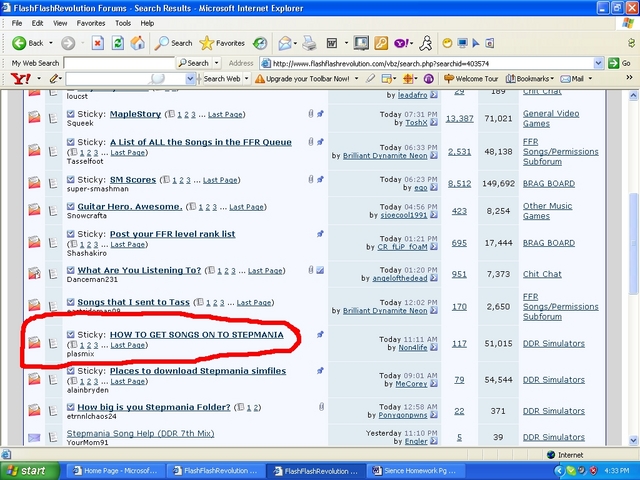Click the Windows start button
The image size is (640, 480).
click(x=29, y=471)
